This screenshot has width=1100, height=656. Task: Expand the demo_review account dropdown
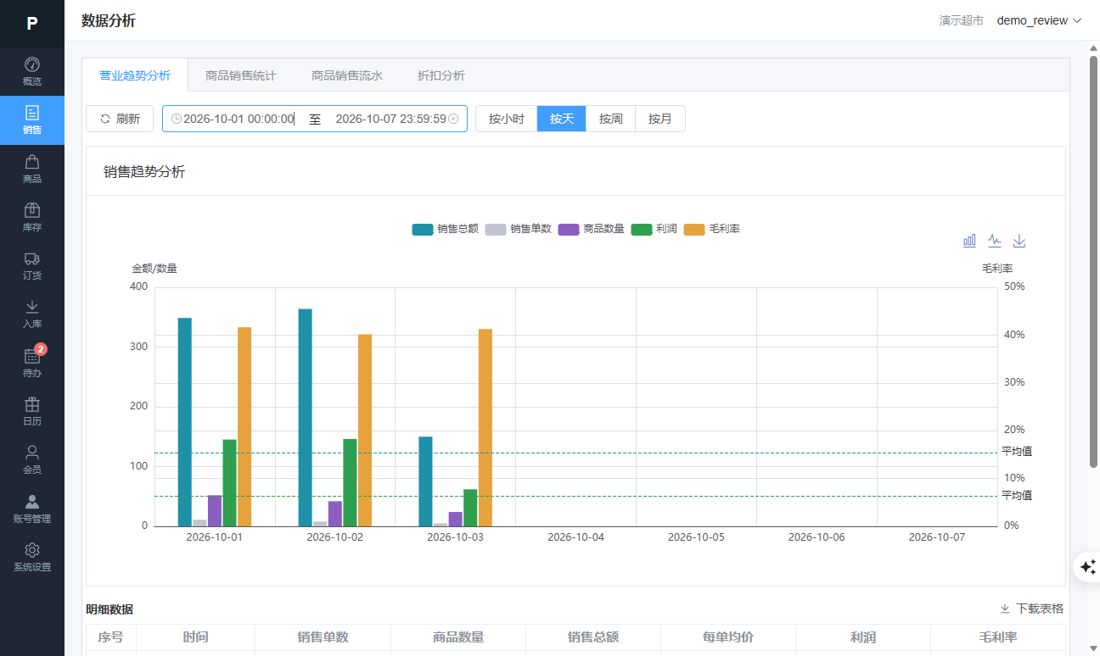(1039, 20)
